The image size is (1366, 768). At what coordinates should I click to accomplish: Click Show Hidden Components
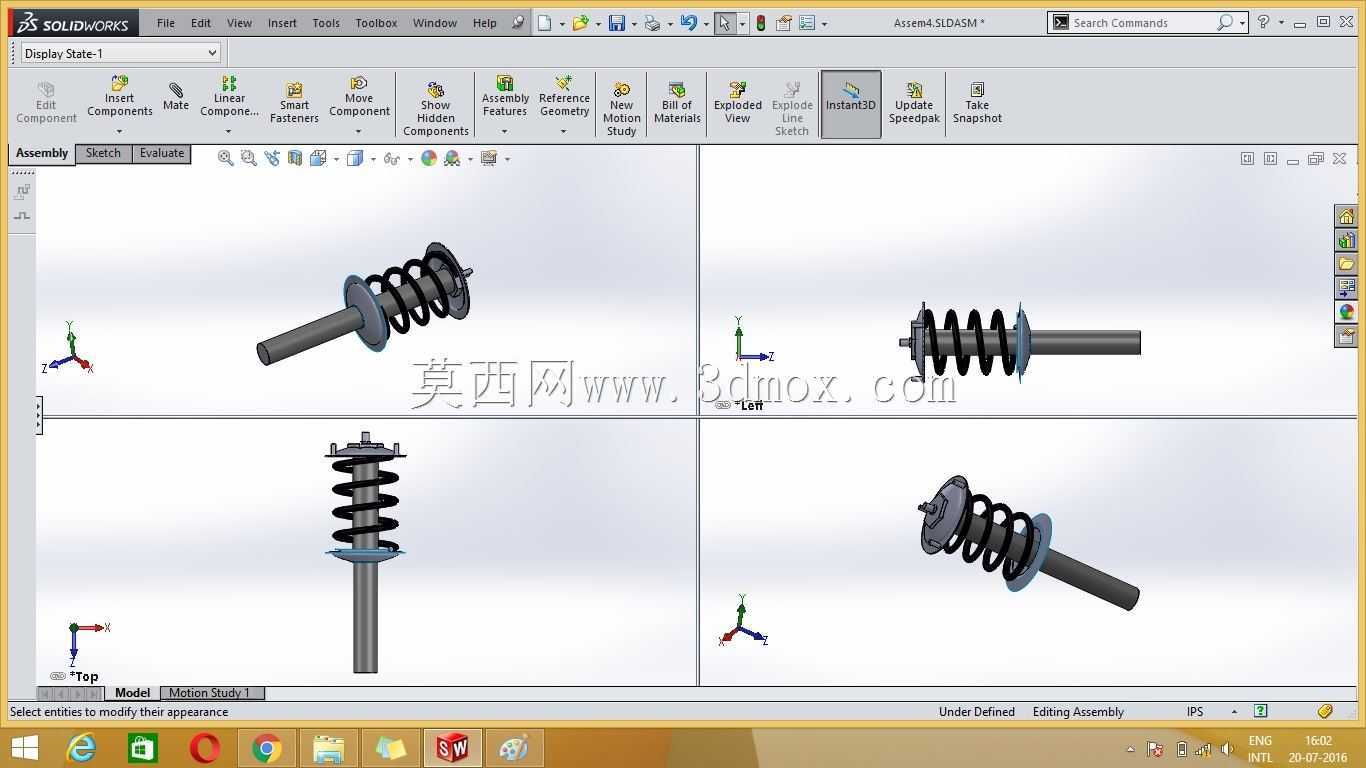[436, 109]
